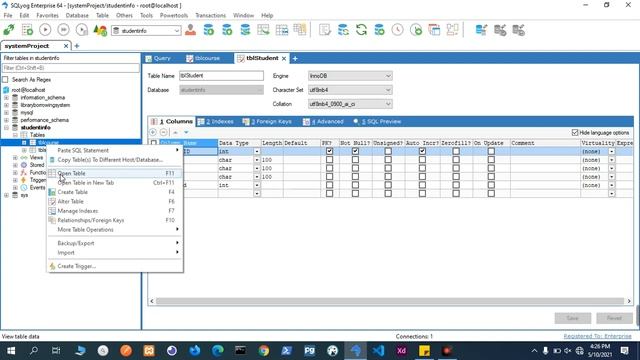Image resolution: width=640 pixels, height=360 pixels.
Task: Check Unsigned checkbox in the ID row
Action: [388, 151]
